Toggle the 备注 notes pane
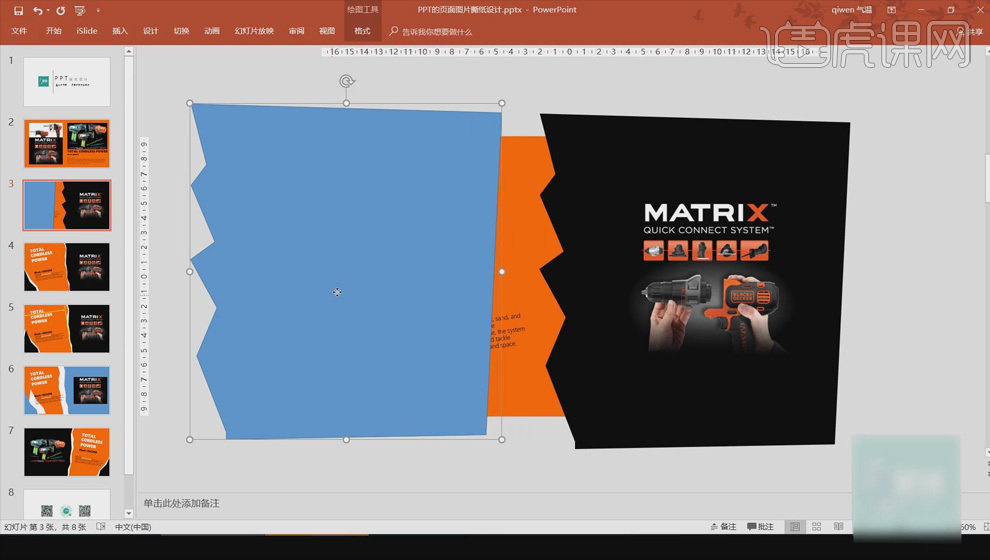Image resolution: width=990 pixels, height=560 pixels. [723, 527]
